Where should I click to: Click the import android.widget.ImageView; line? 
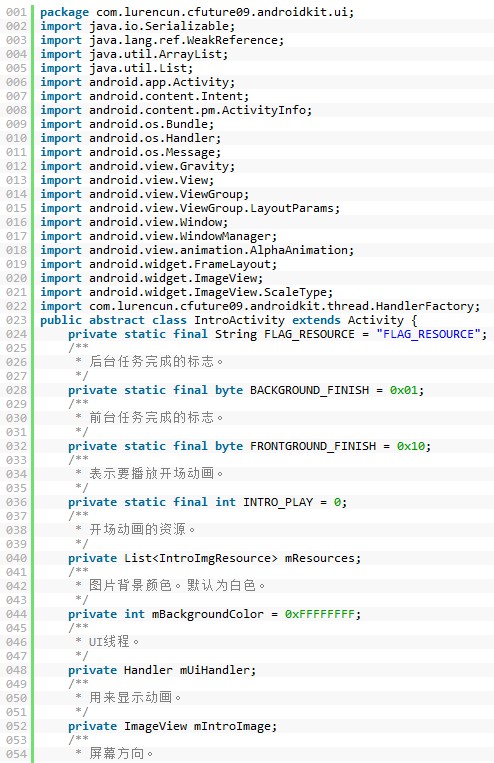[151, 278]
